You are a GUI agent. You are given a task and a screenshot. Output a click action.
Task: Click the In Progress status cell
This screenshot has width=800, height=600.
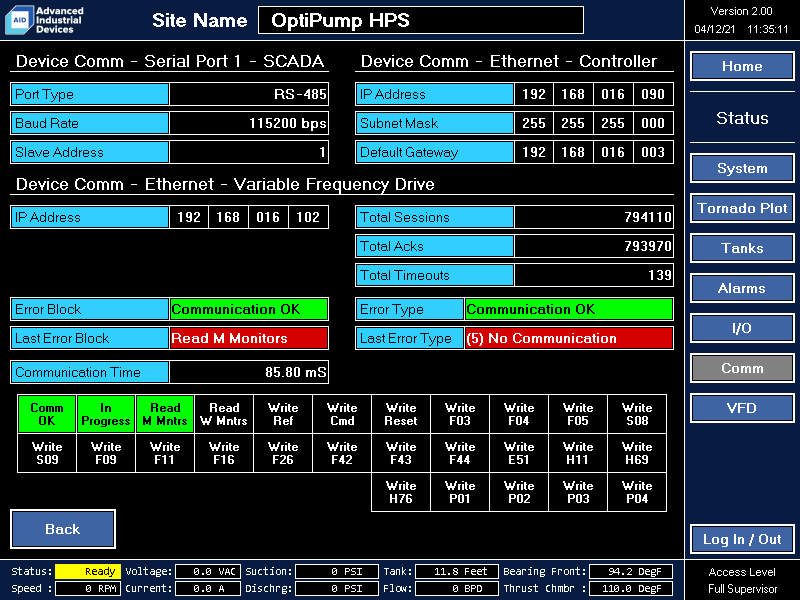[106, 414]
